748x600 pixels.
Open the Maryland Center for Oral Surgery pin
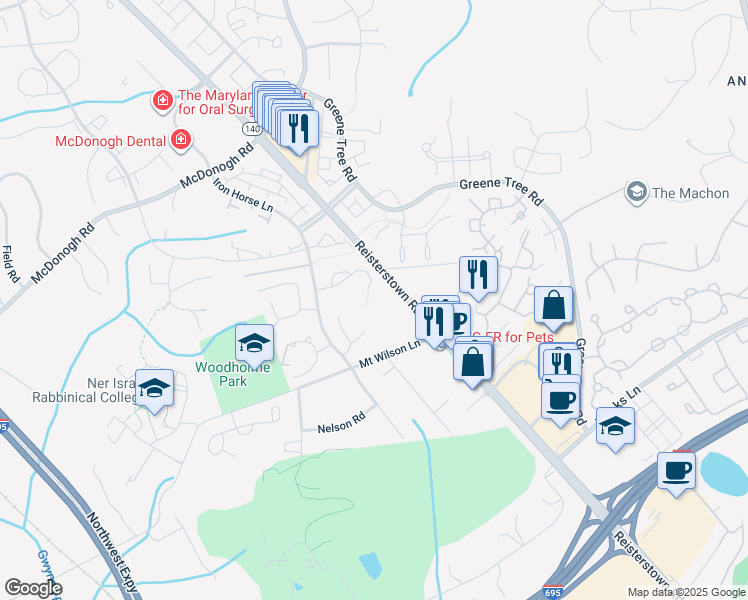click(x=163, y=101)
